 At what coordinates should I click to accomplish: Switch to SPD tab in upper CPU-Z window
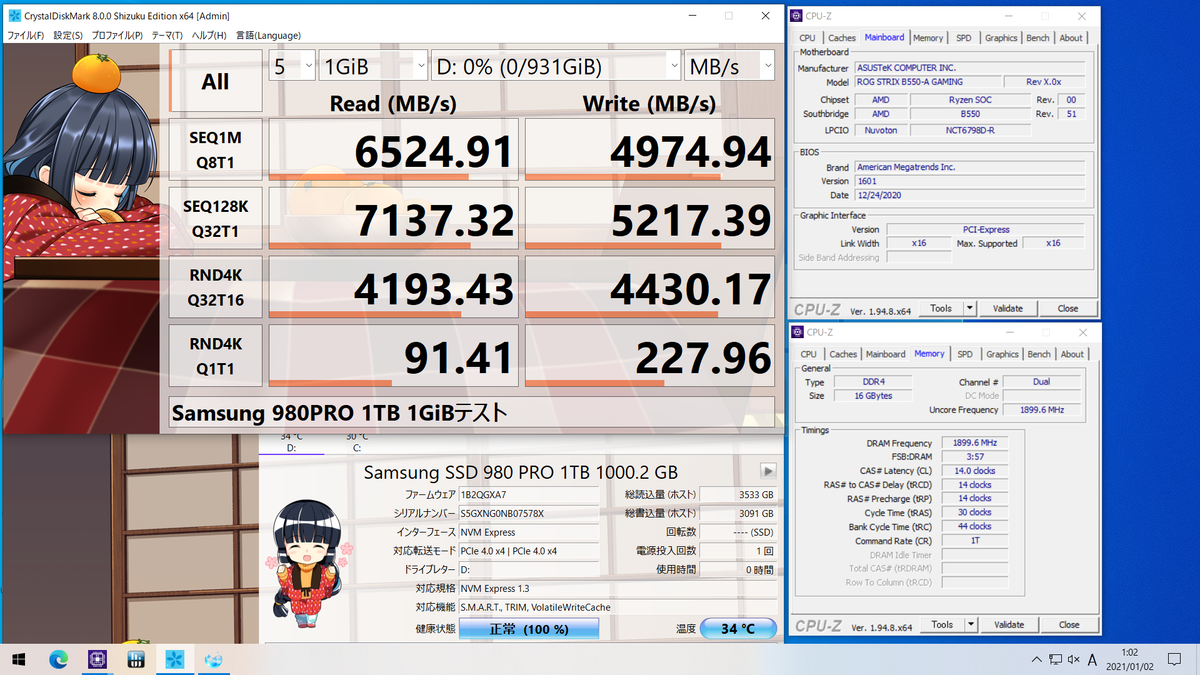click(964, 38)
